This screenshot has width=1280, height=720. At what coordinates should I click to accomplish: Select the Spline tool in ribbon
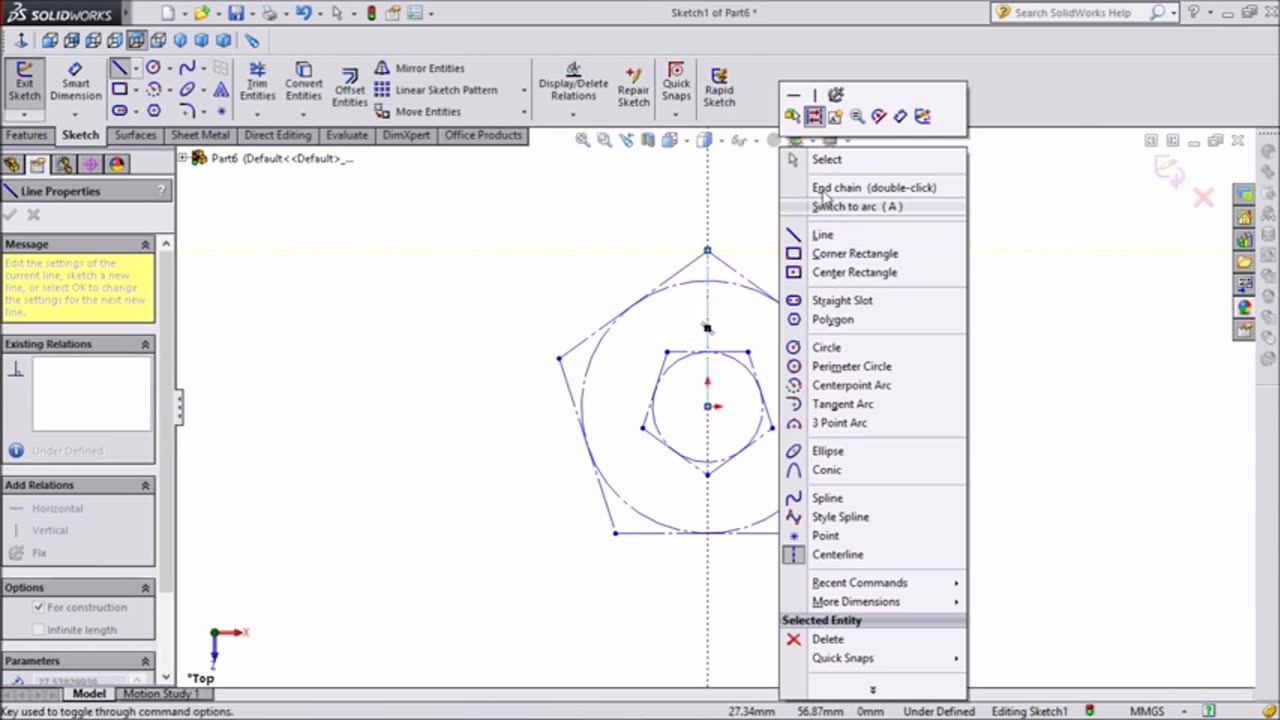click(x=187, y=68)
